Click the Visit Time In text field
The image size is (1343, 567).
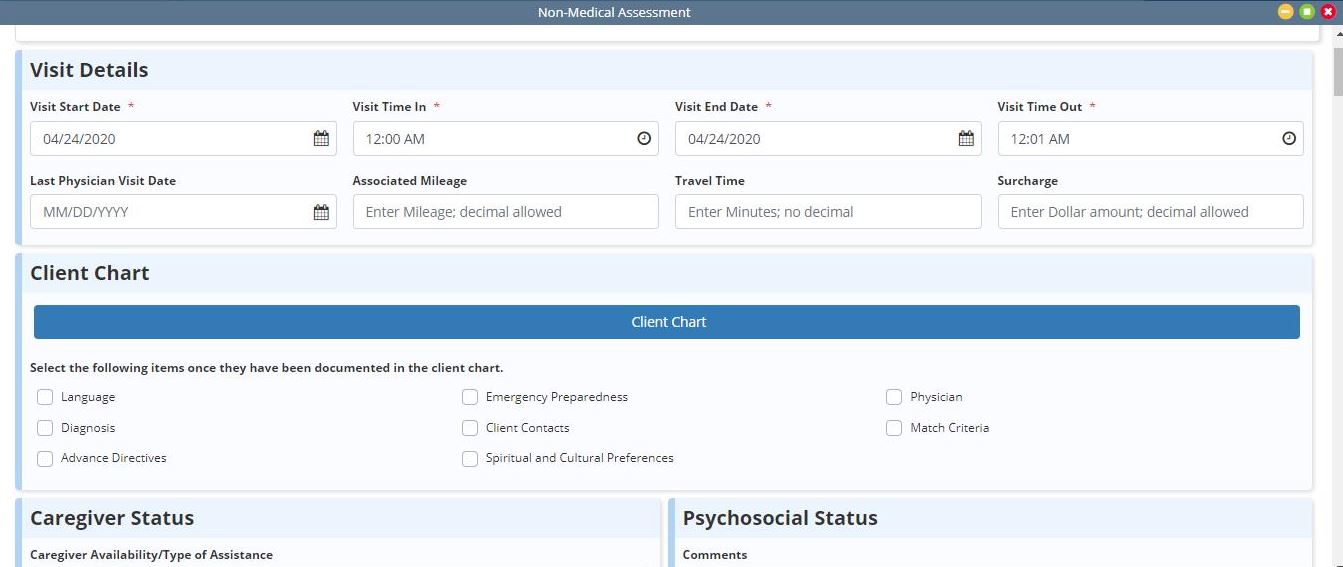[x=506, y=139]
